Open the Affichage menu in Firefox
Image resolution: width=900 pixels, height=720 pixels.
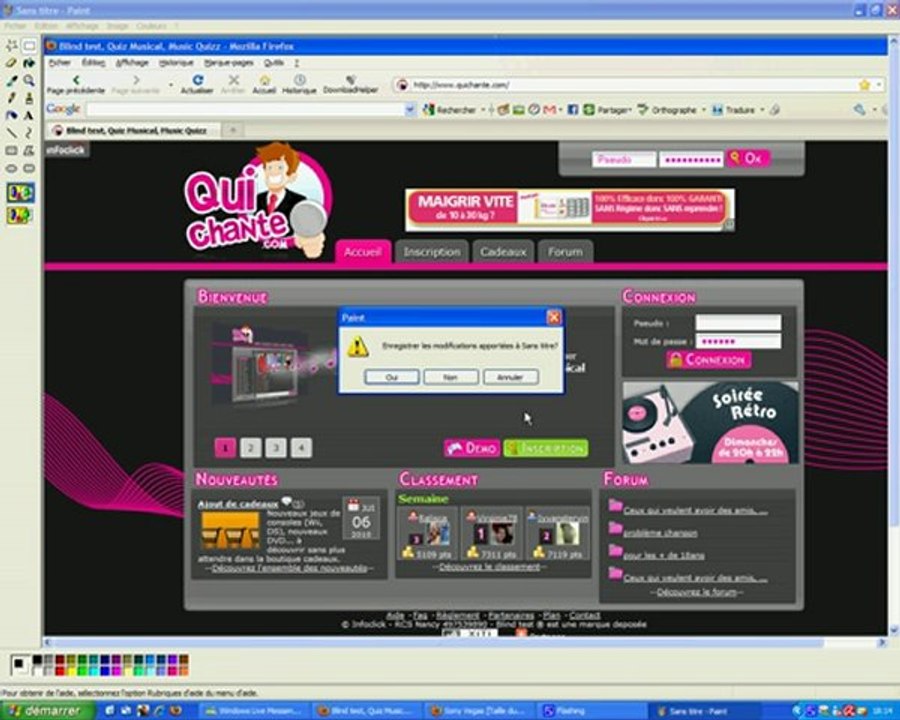click(x=132, y=63)
